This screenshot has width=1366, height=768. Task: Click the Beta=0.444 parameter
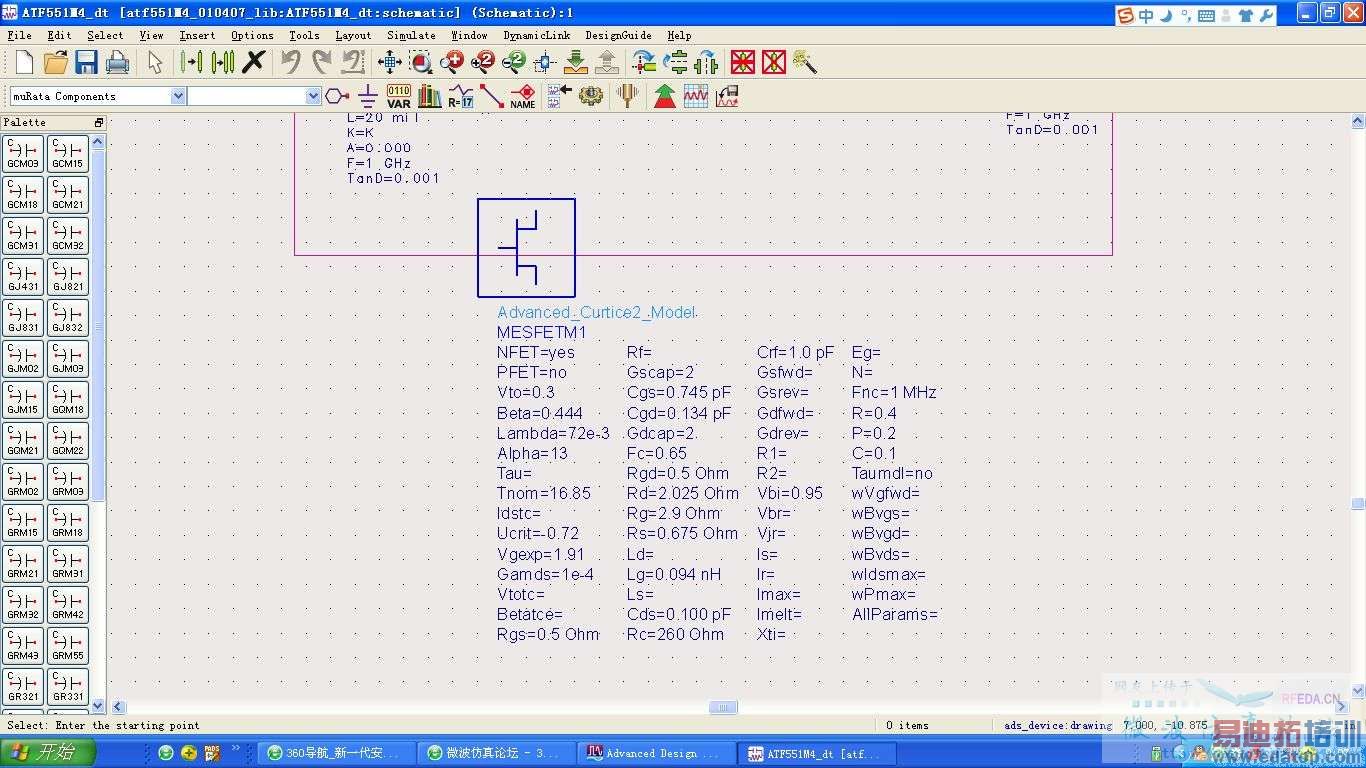(539, 413)
